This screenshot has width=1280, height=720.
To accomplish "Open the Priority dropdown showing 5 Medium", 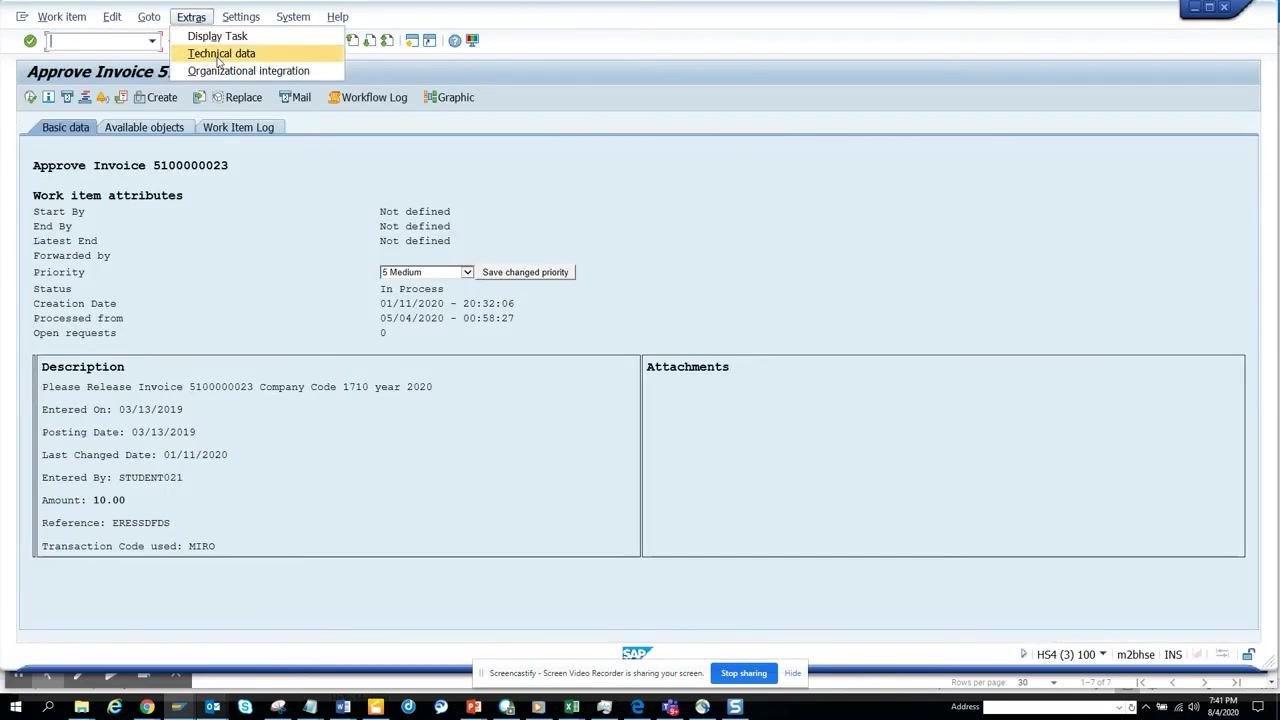I will tap(427, 272).
